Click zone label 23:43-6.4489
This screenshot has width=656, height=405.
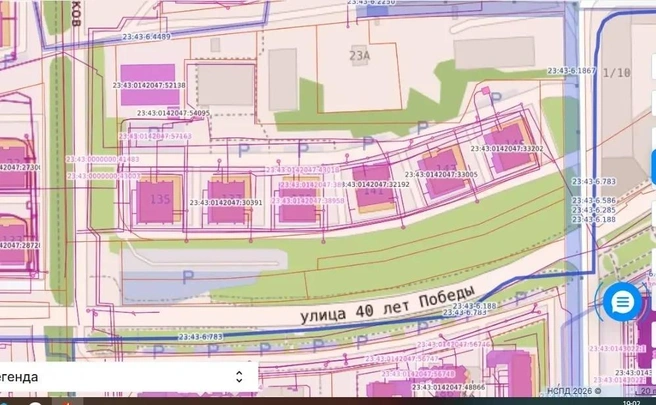pos(146,37)
